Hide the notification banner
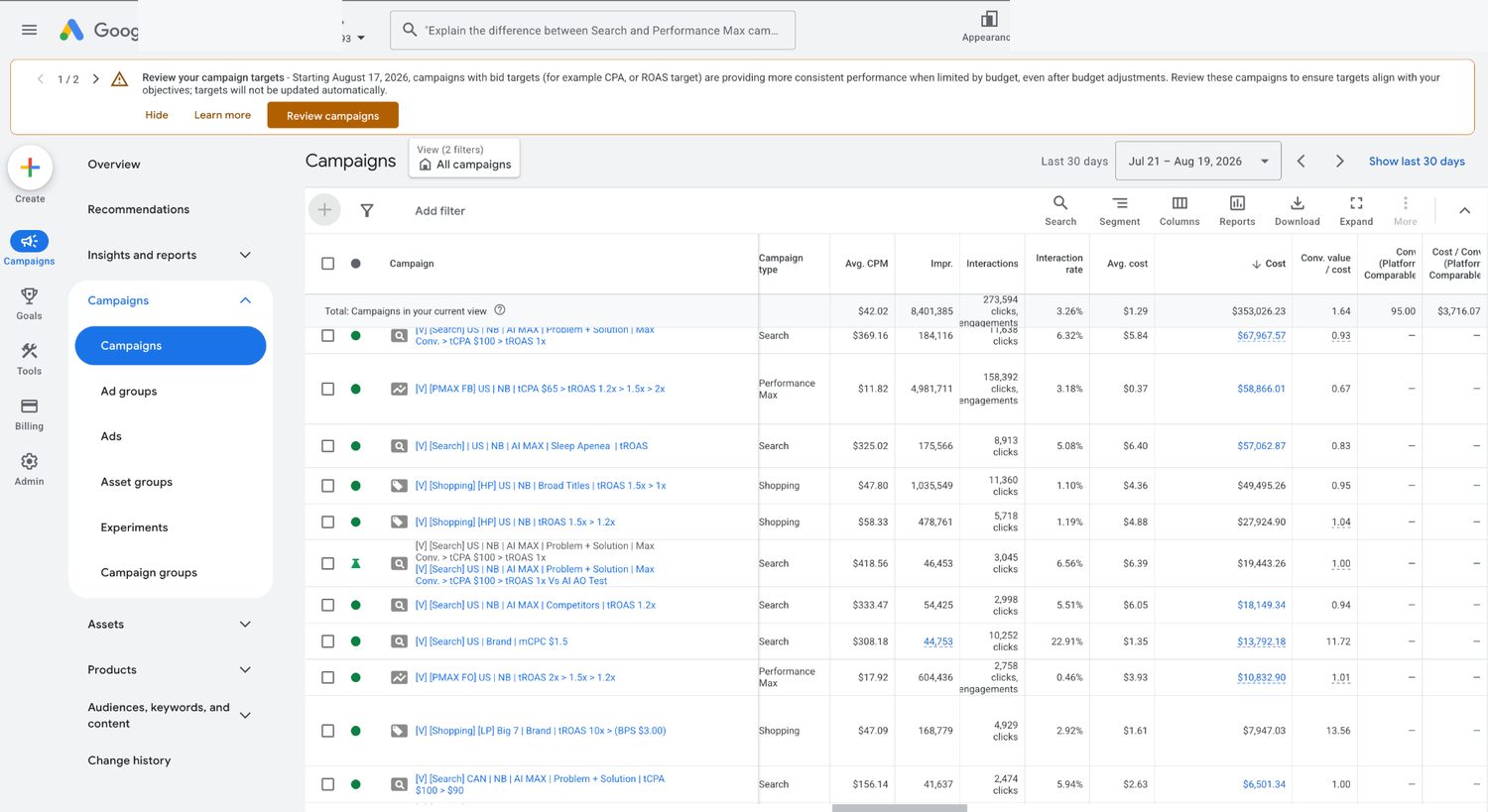The width and height of the screenshot is (1488, 812). (157, 115)
